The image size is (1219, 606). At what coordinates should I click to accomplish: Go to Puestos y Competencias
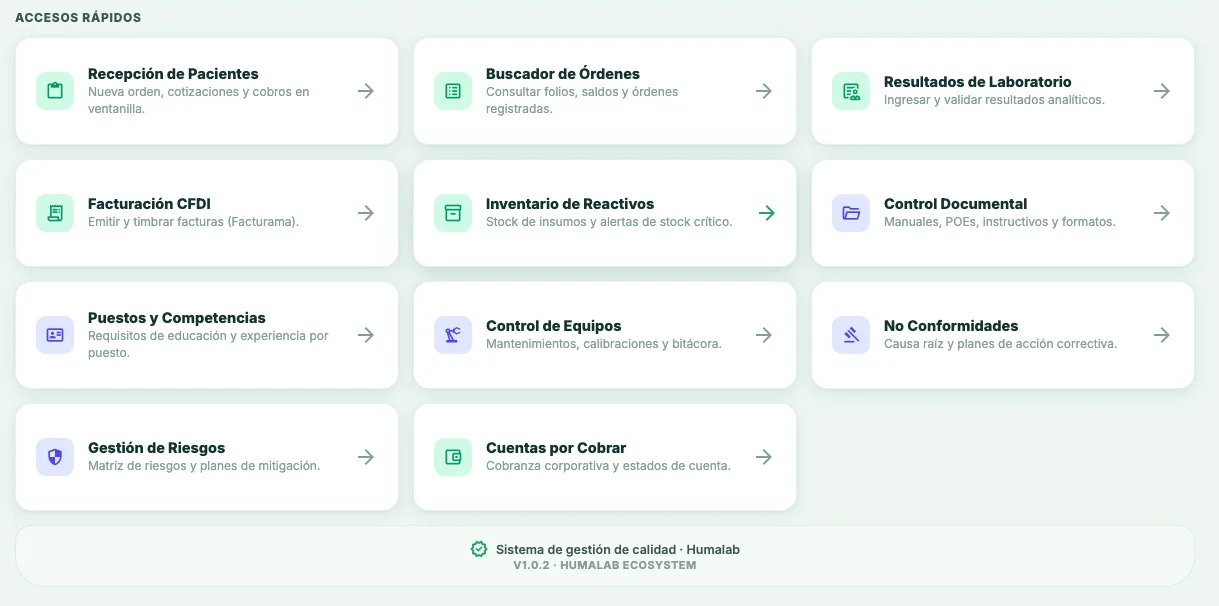click(207, 335)
